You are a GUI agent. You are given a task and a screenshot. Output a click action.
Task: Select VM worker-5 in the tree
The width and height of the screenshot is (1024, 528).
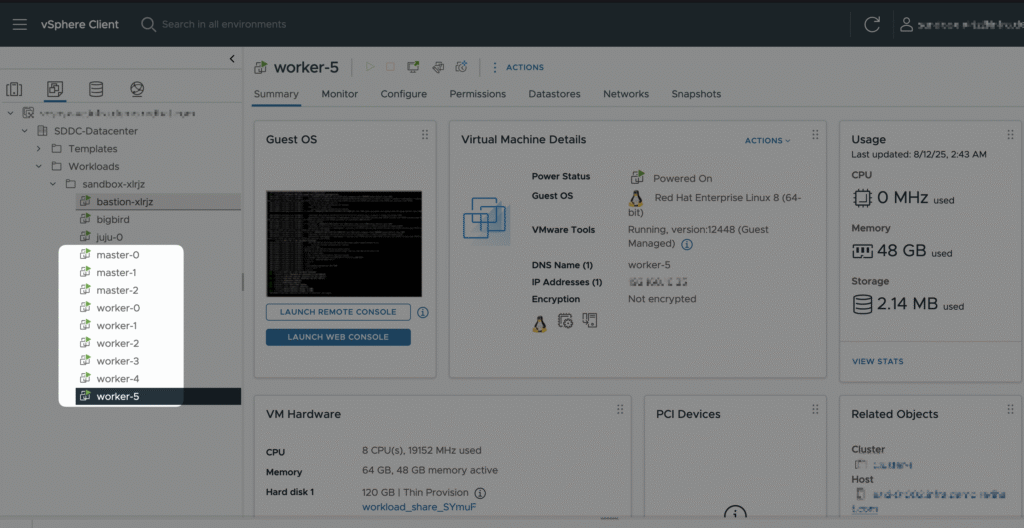pos(118,396)
